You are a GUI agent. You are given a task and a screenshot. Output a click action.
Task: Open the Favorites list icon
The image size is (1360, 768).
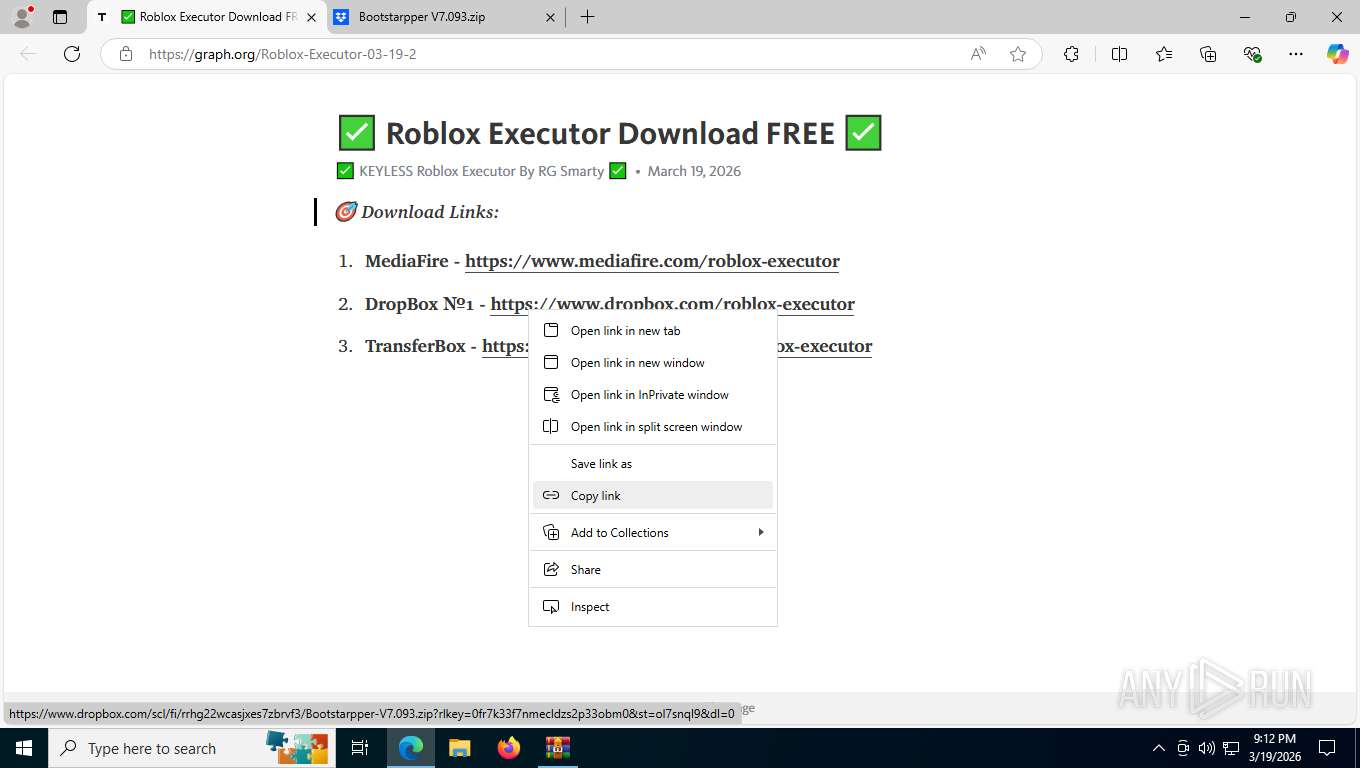coord(1164,54)
